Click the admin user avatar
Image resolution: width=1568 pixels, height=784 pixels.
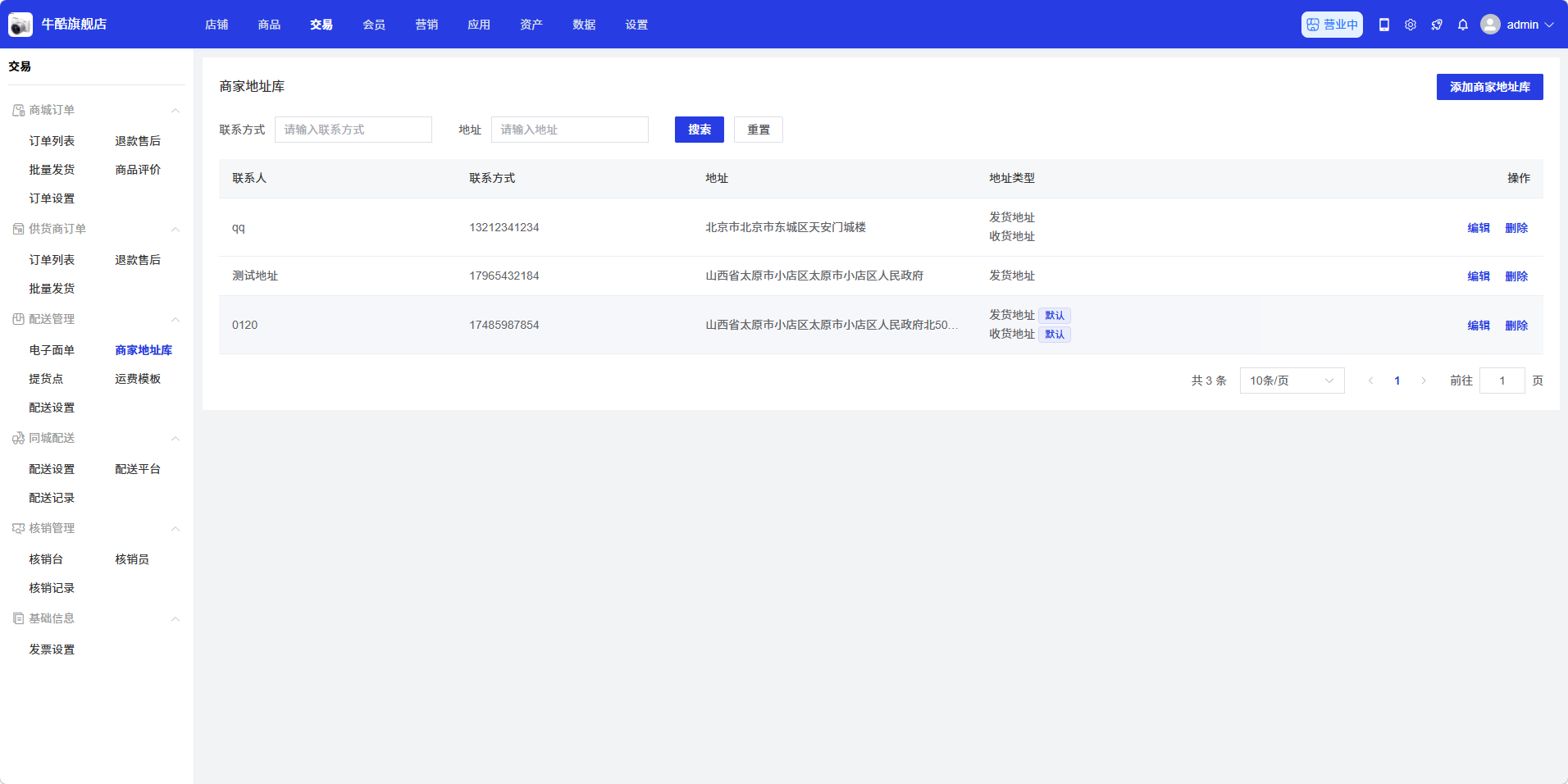pos(1490,25)
